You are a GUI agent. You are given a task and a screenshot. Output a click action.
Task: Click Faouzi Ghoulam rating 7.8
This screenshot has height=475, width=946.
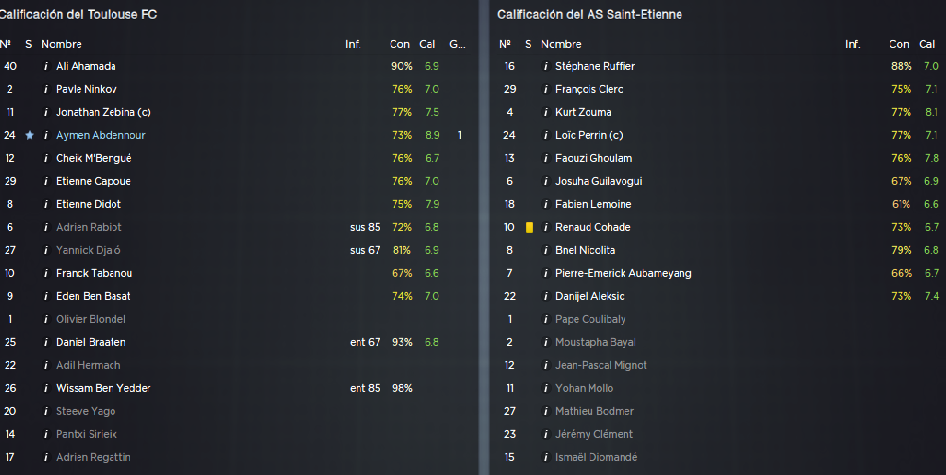coord(932,158)
